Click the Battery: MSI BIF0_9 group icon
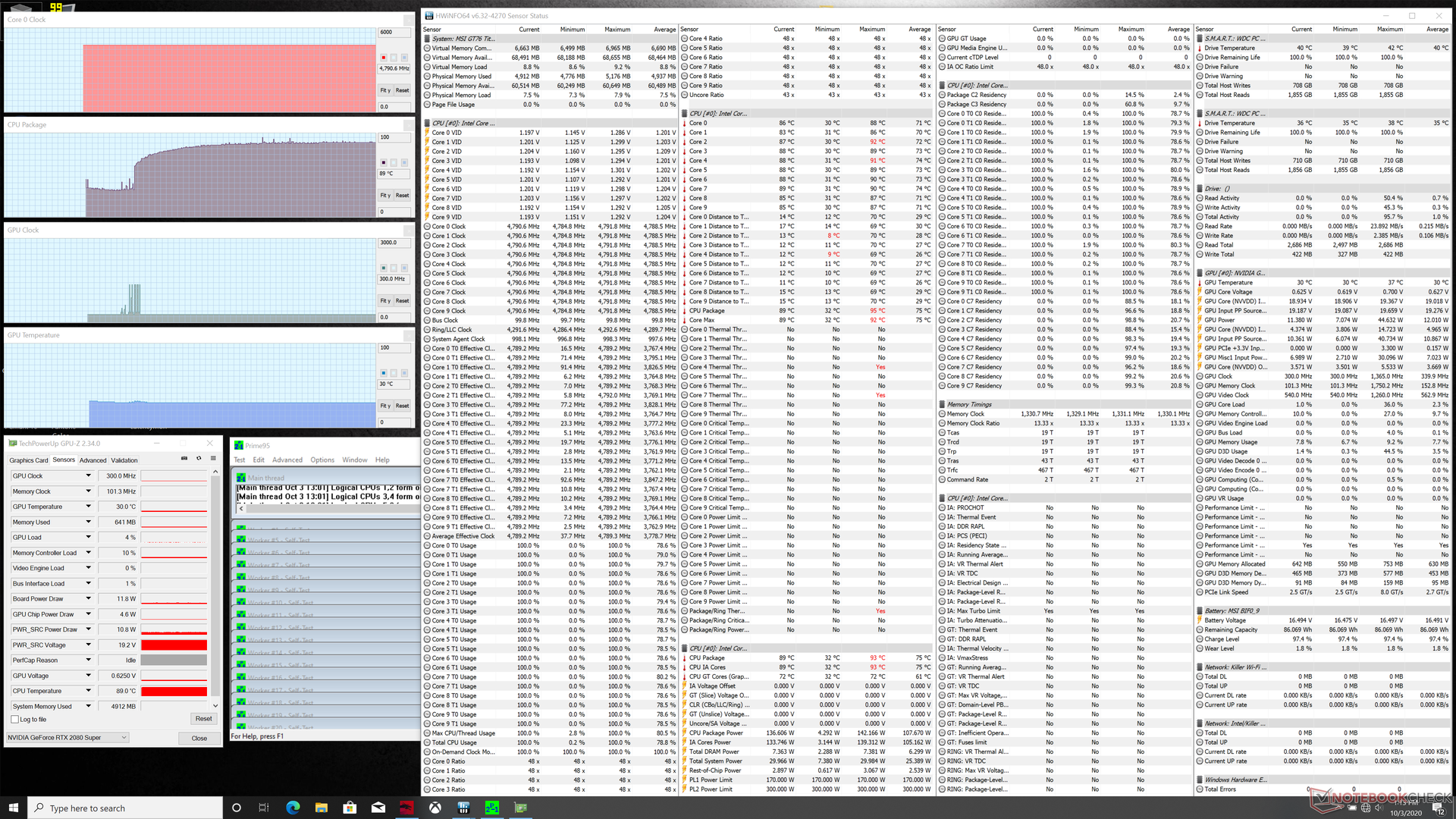This screenshot has height=819, width=1456. tap(1200, 611)
